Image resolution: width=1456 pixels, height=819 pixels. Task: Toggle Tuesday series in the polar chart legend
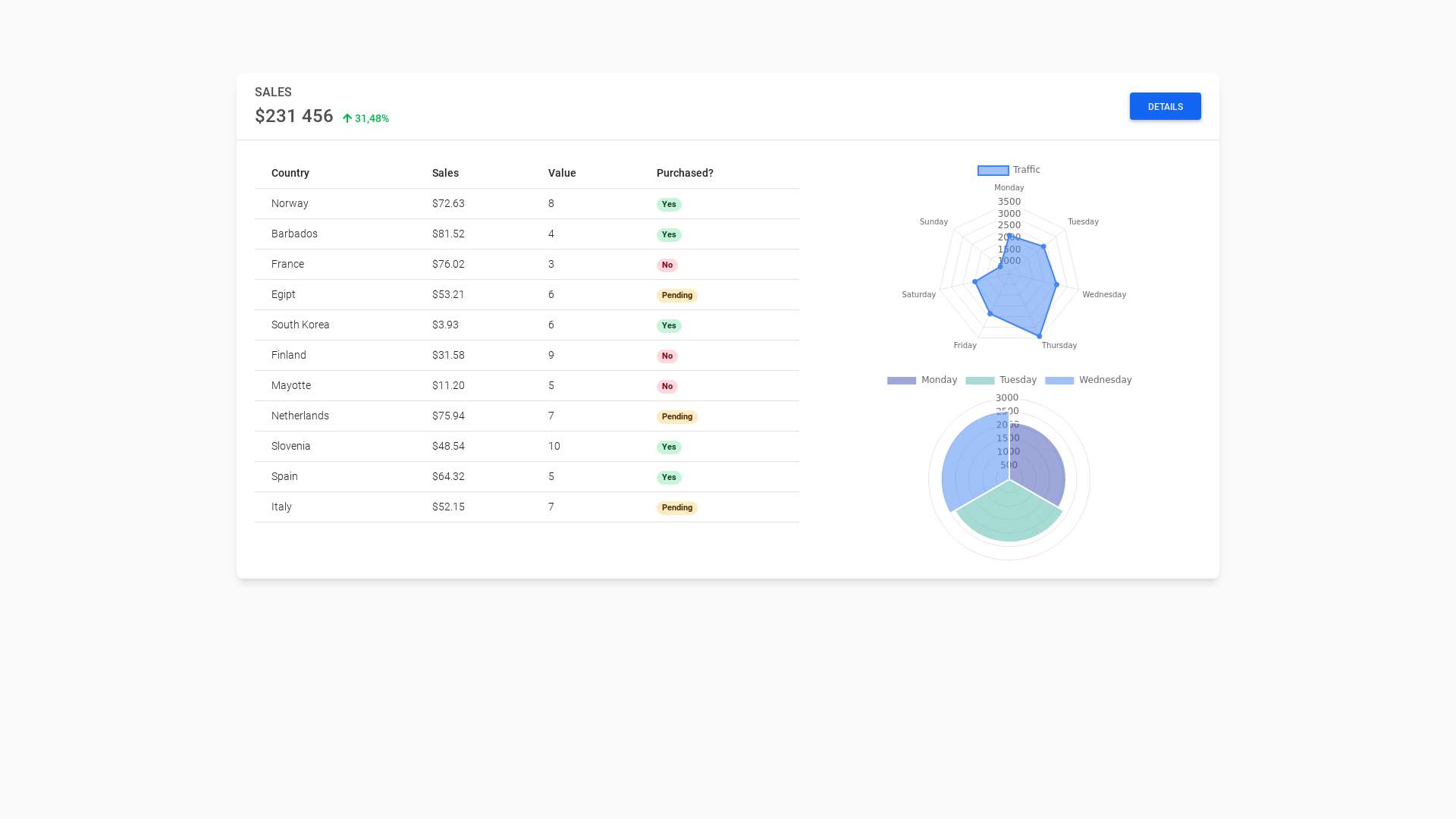pos(980,380)
